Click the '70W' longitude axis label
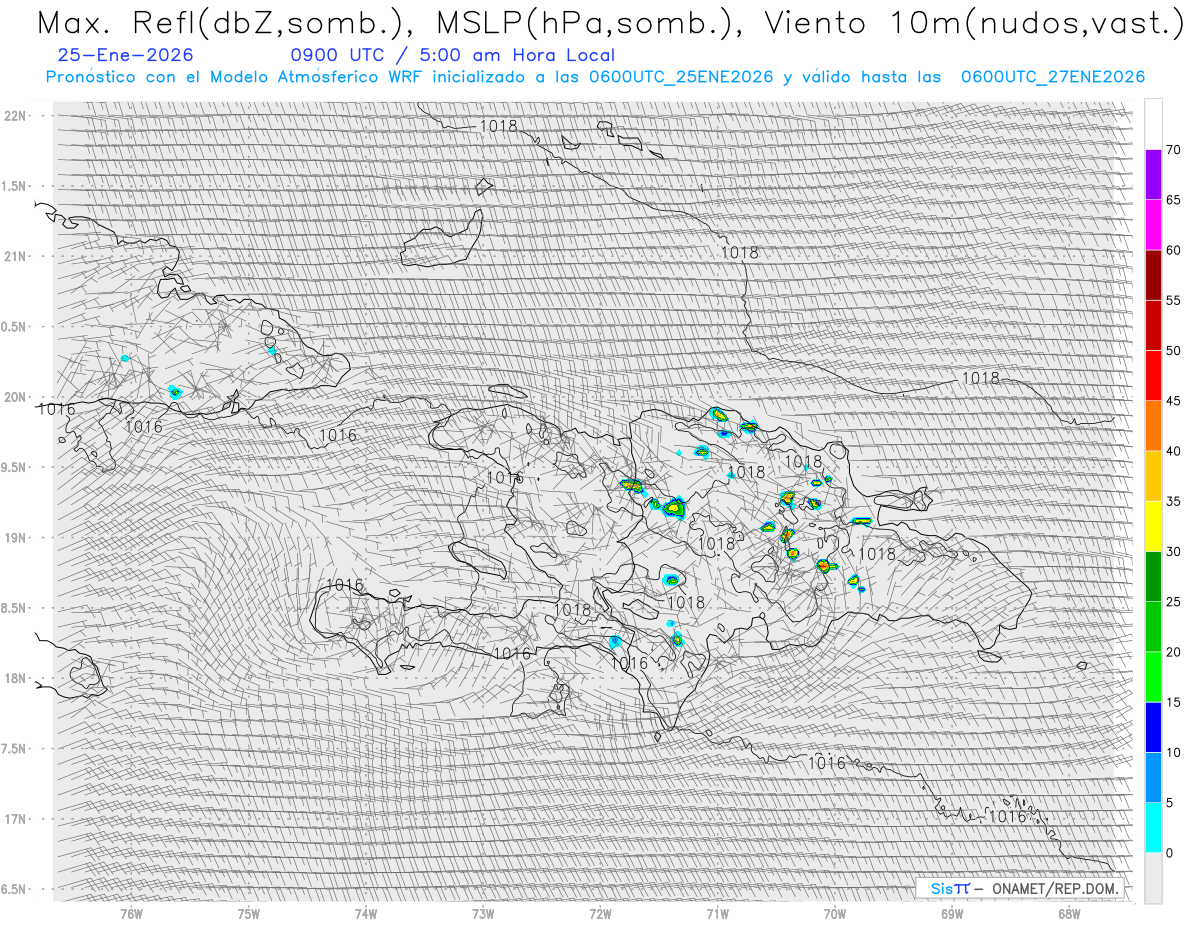Screen dimensions: 1200x927 (835, 913)
